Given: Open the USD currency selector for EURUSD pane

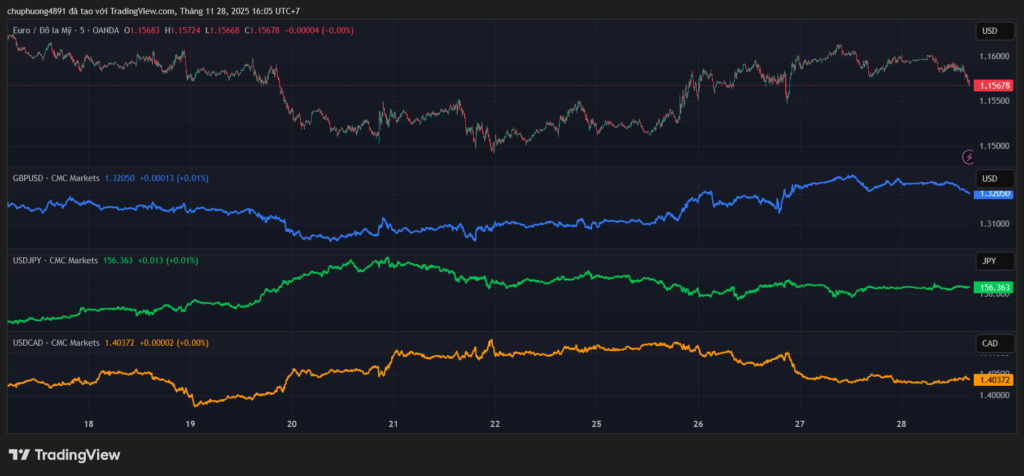Looking at the screenshot, I should (990, 31).
